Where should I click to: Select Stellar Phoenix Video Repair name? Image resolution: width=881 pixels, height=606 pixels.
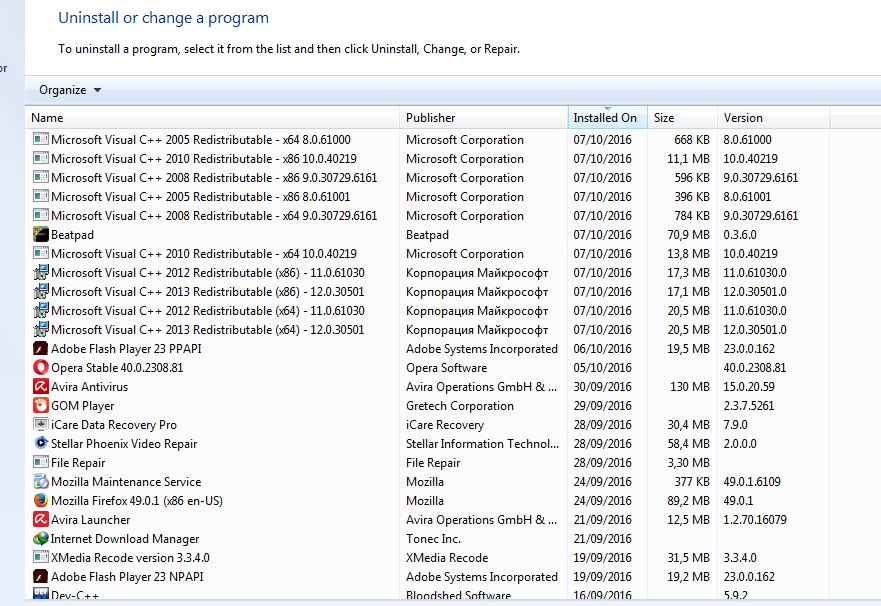pos(124,444)
